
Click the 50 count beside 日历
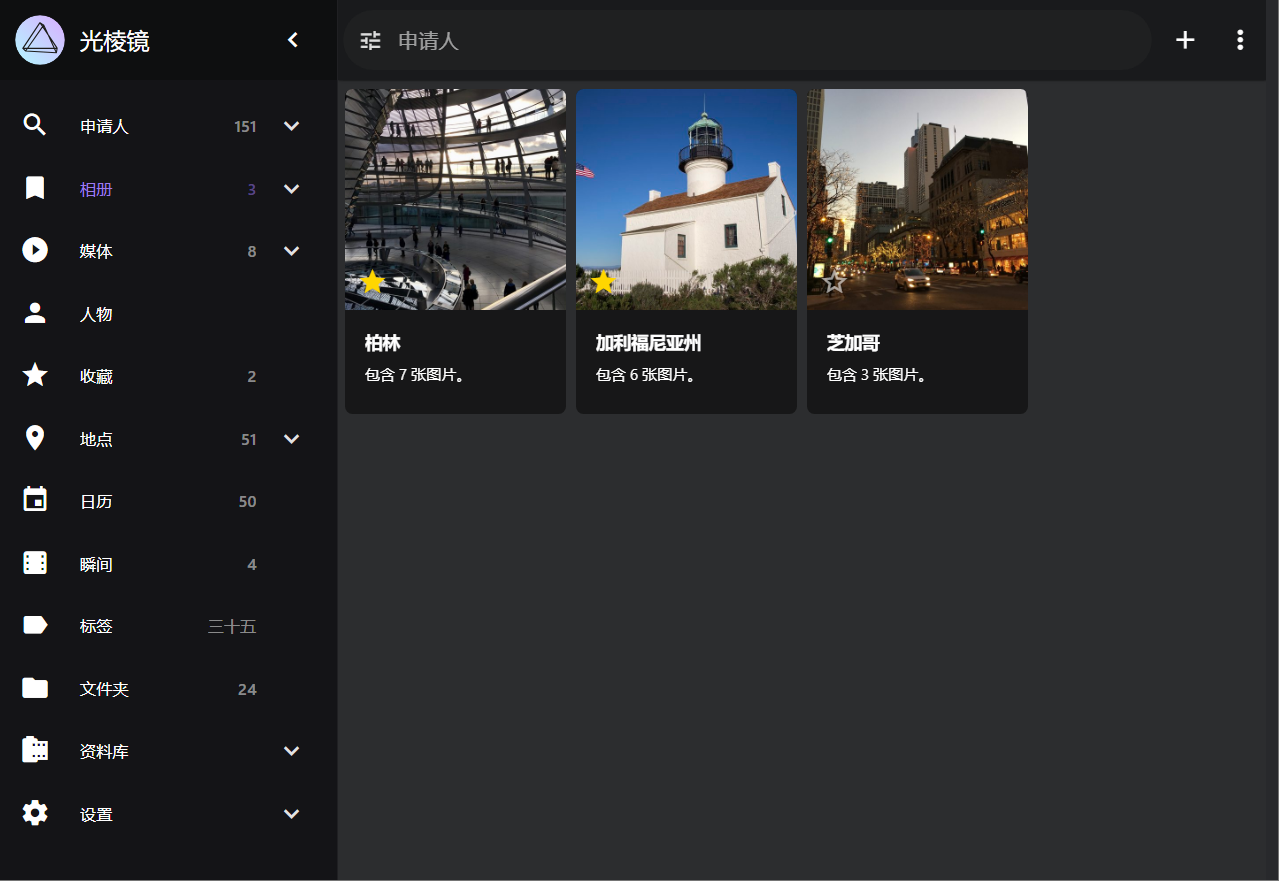click(247, 502)
